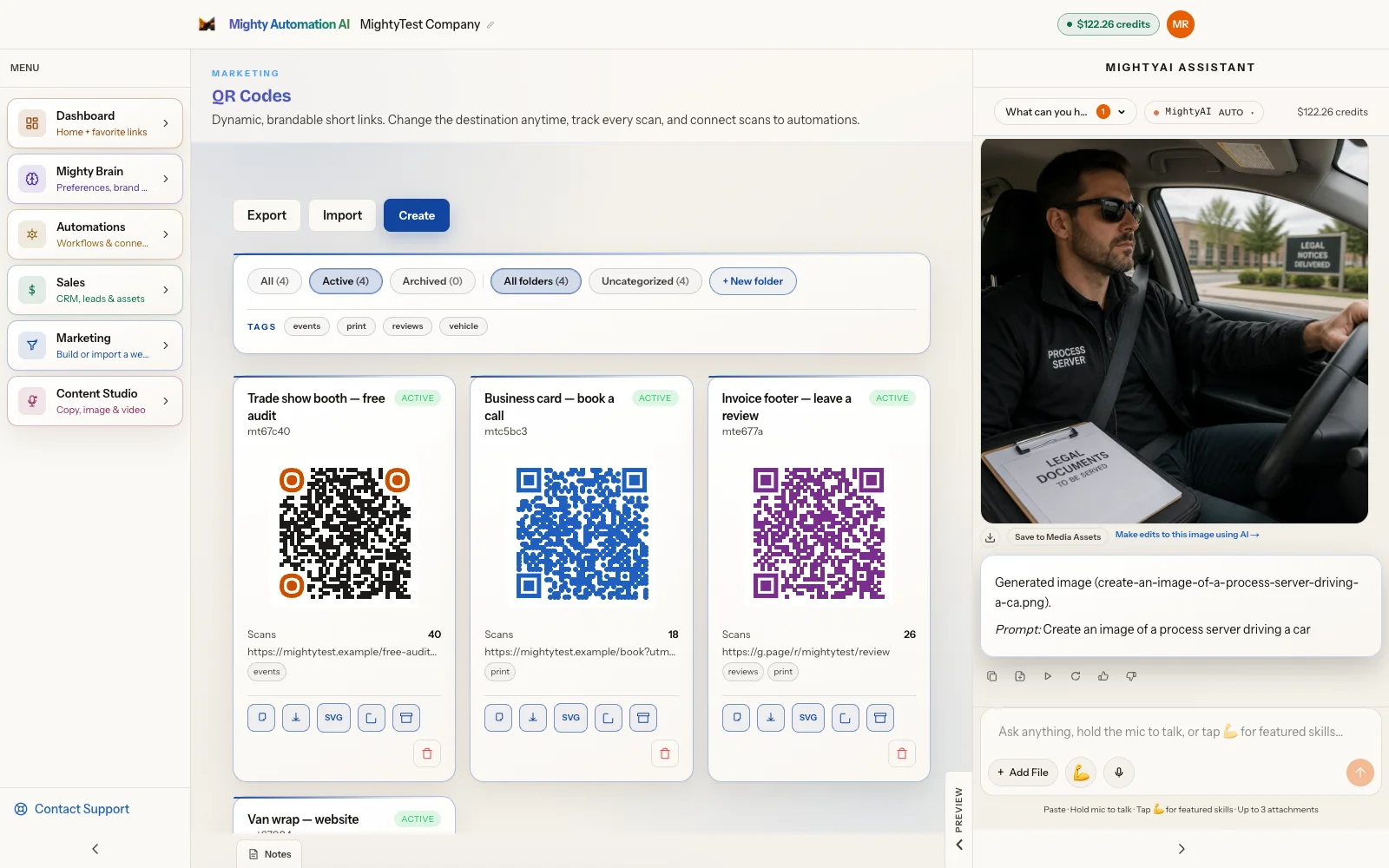The image size is (1389, 868).
Task: Open the Notes tab at bottom
Action: pos(269,854)
